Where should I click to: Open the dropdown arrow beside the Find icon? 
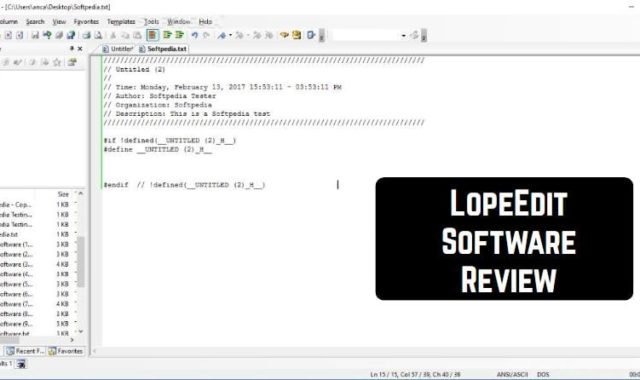[230, 36]
